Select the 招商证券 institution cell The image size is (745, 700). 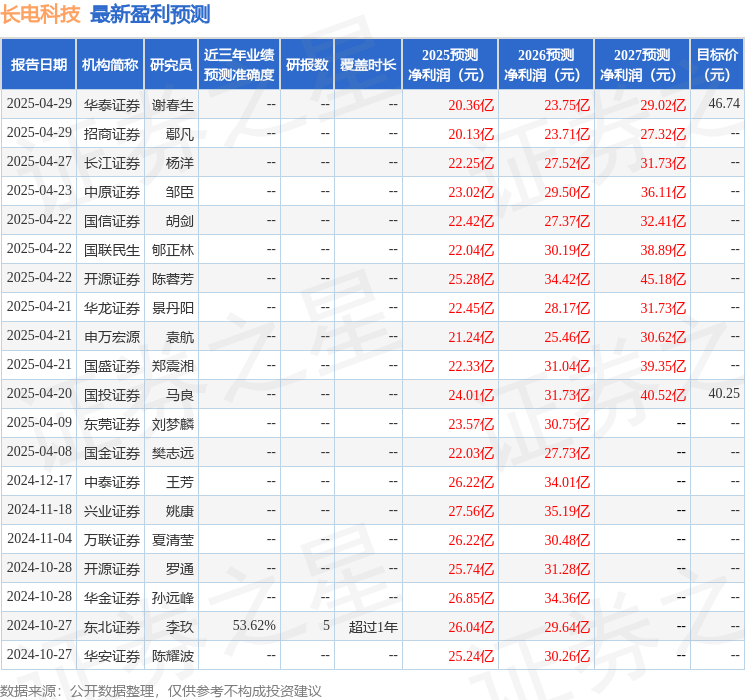tap(112, 134)
